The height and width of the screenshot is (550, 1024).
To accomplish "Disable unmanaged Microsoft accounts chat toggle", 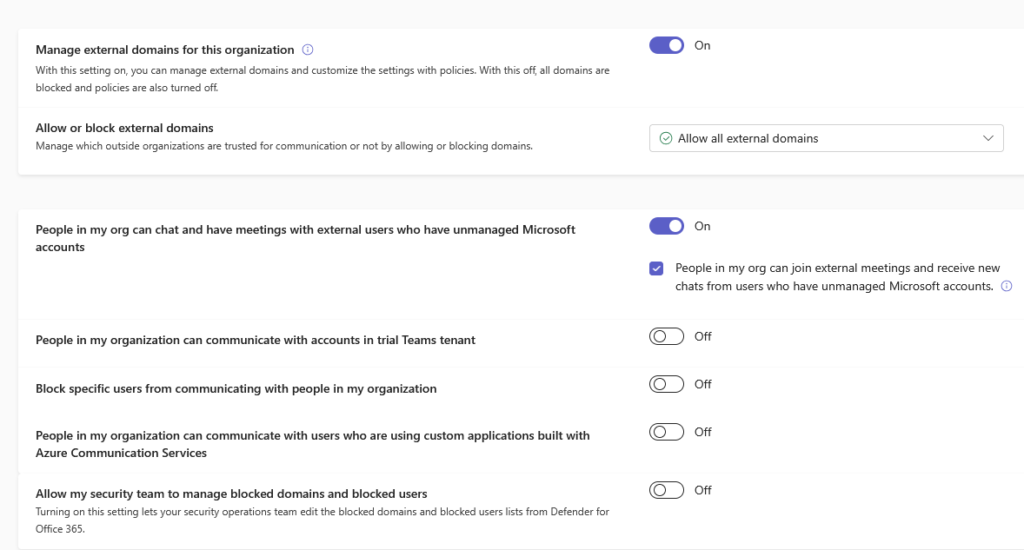I will point(666,226).
